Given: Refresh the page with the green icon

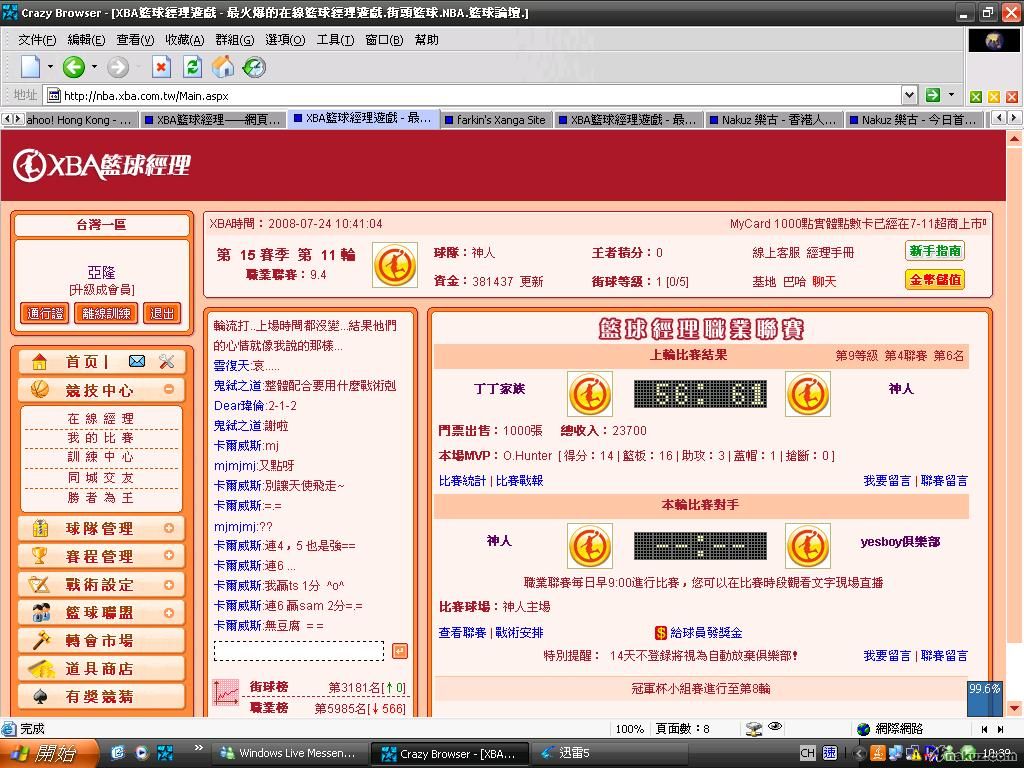Looking at the screenshot, I should tap(192, 67).
